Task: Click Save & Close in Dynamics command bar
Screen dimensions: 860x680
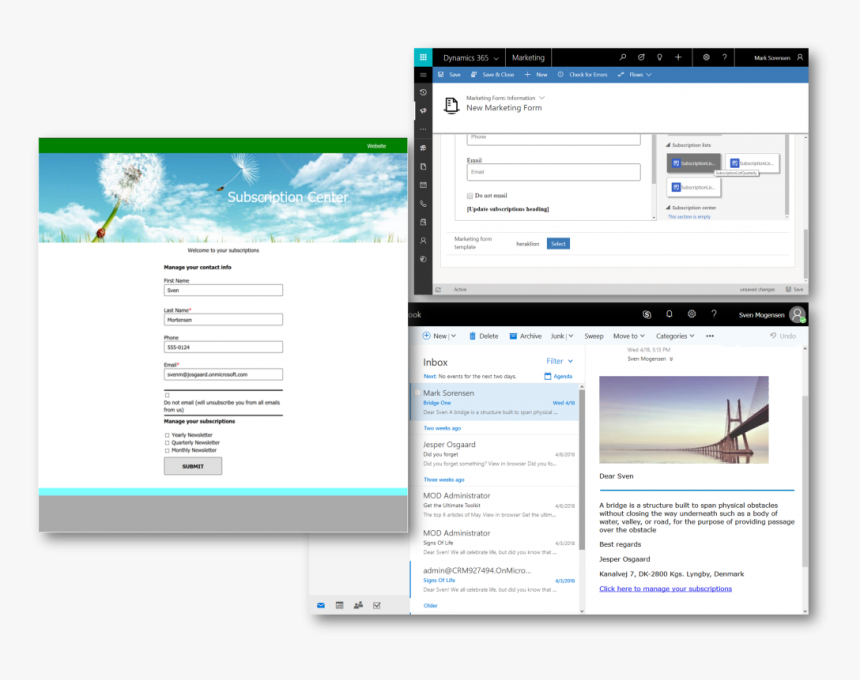Action: click(493, 75)
